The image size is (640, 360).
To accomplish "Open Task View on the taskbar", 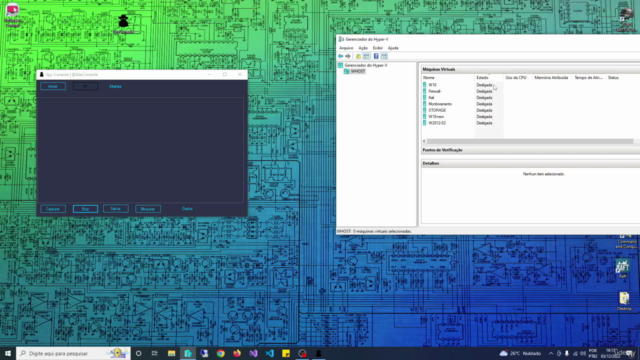I will point(155,353).
